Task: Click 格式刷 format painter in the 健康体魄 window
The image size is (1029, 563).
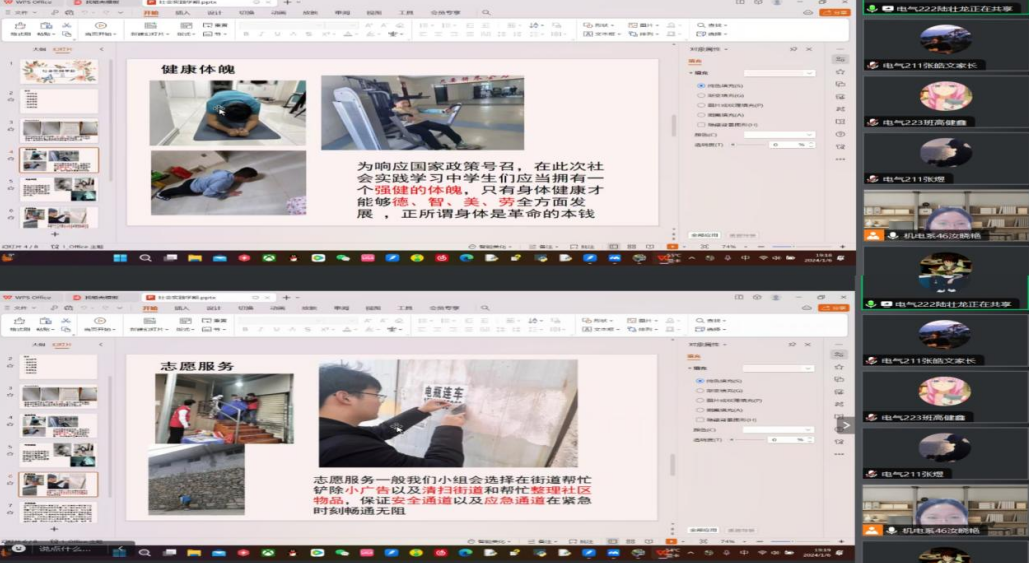Action: pyautogui.click(x=20, y=30)
